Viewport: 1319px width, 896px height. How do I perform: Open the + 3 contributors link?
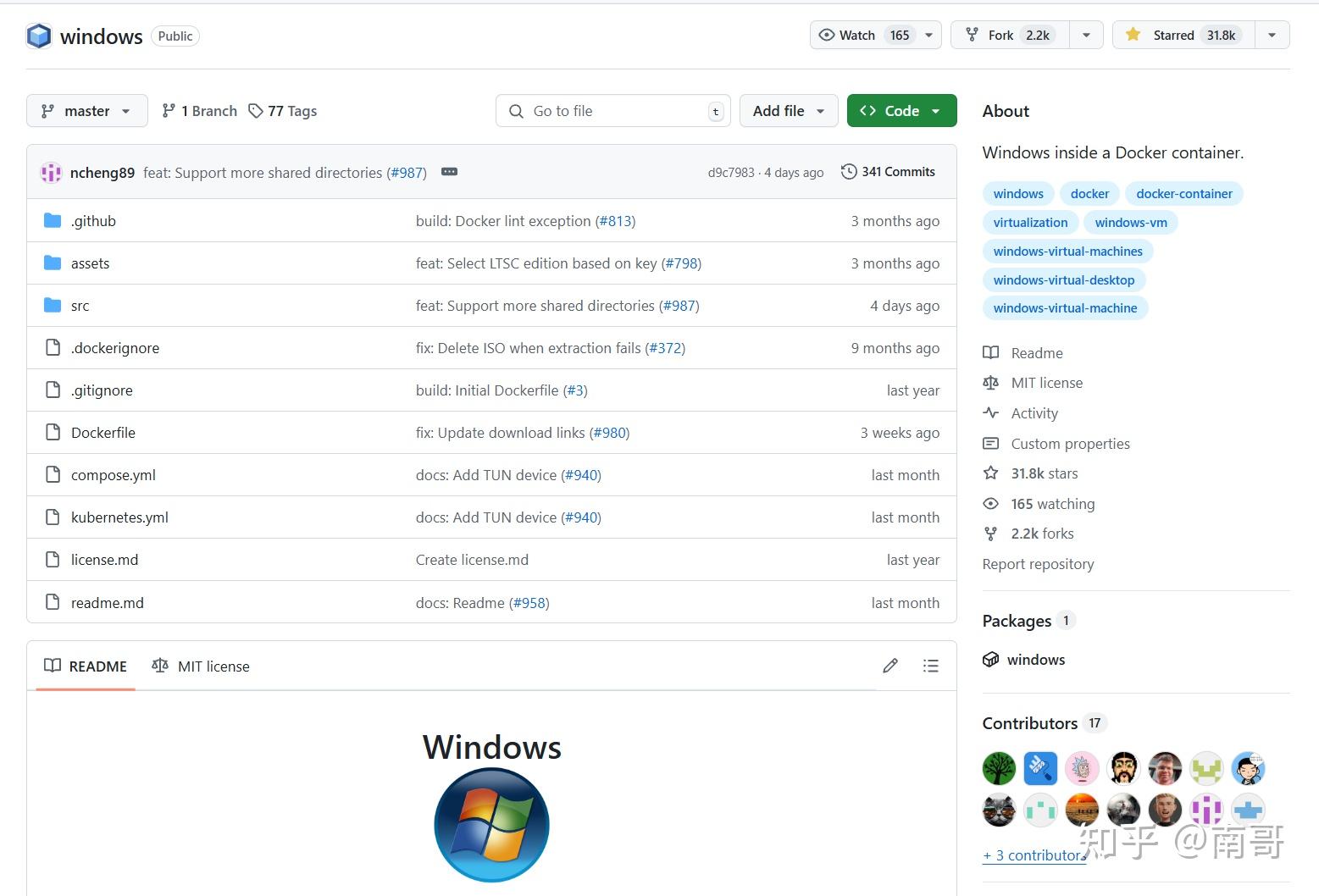pos(1034,855)
